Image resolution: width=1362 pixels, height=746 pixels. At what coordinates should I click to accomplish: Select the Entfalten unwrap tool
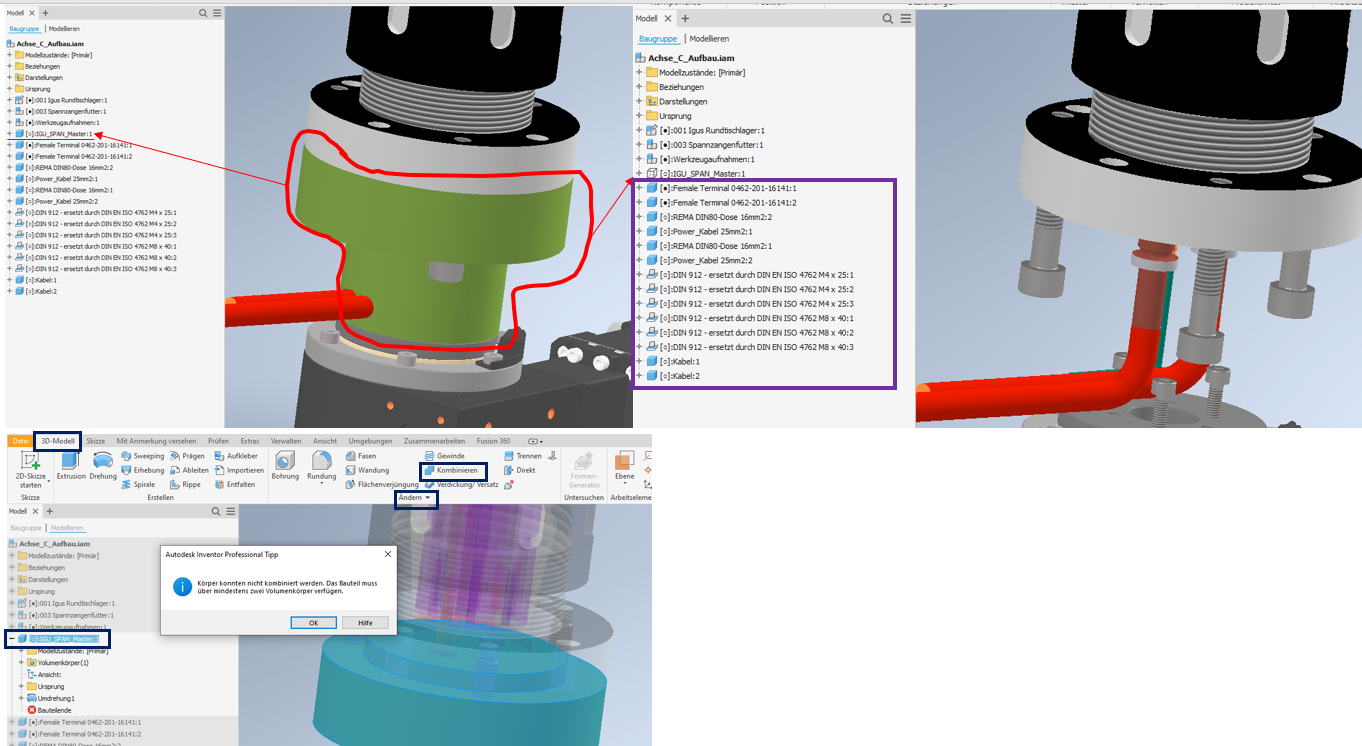[x=235, y=484]
